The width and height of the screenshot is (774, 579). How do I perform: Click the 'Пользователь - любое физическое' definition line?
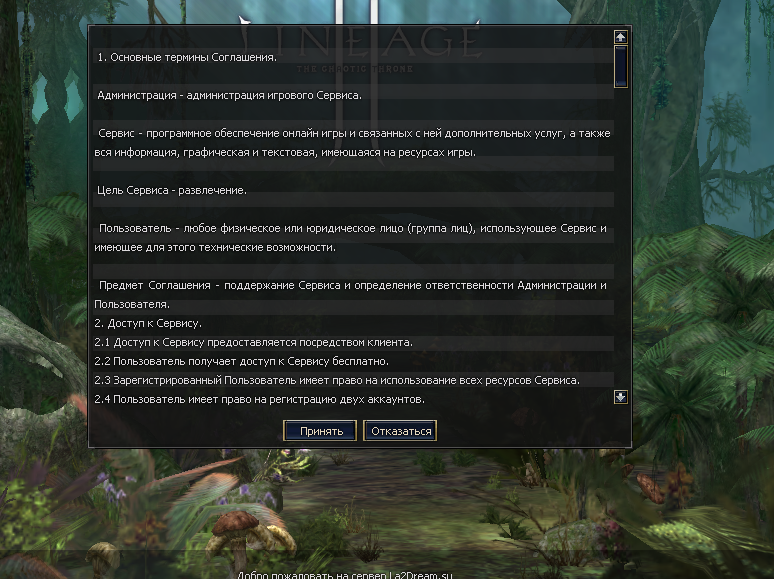(x=352, y=229)
